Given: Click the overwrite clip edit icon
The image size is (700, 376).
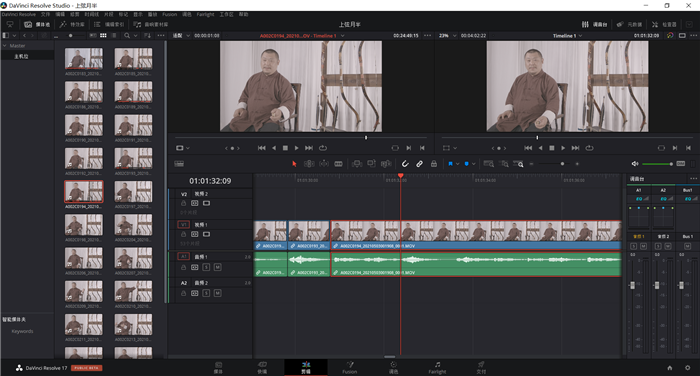Looking at the screenshot, I should pyautogui.click(x=371, y=164).
